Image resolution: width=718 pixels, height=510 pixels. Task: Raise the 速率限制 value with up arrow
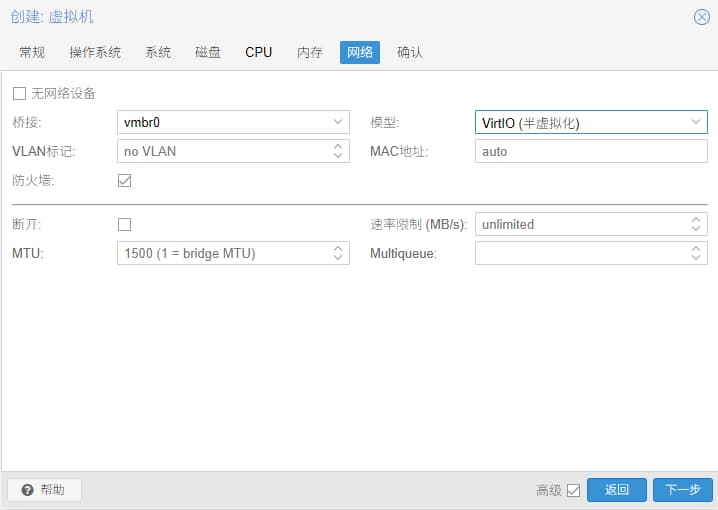(696, 220)
